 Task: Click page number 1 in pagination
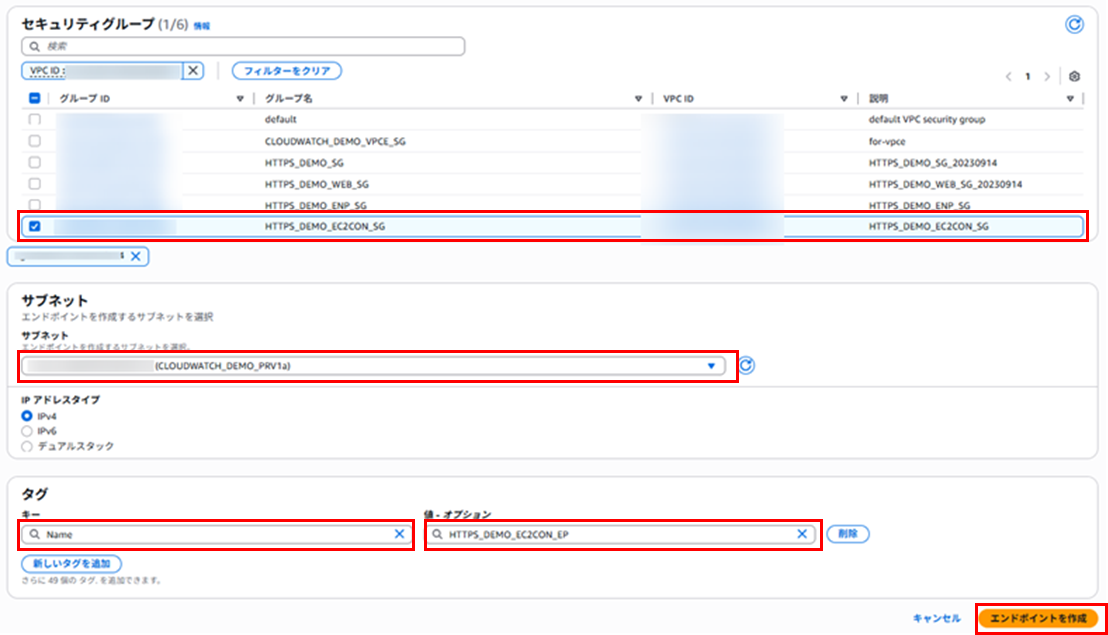pyautogui.click(x=1027, y=76)
